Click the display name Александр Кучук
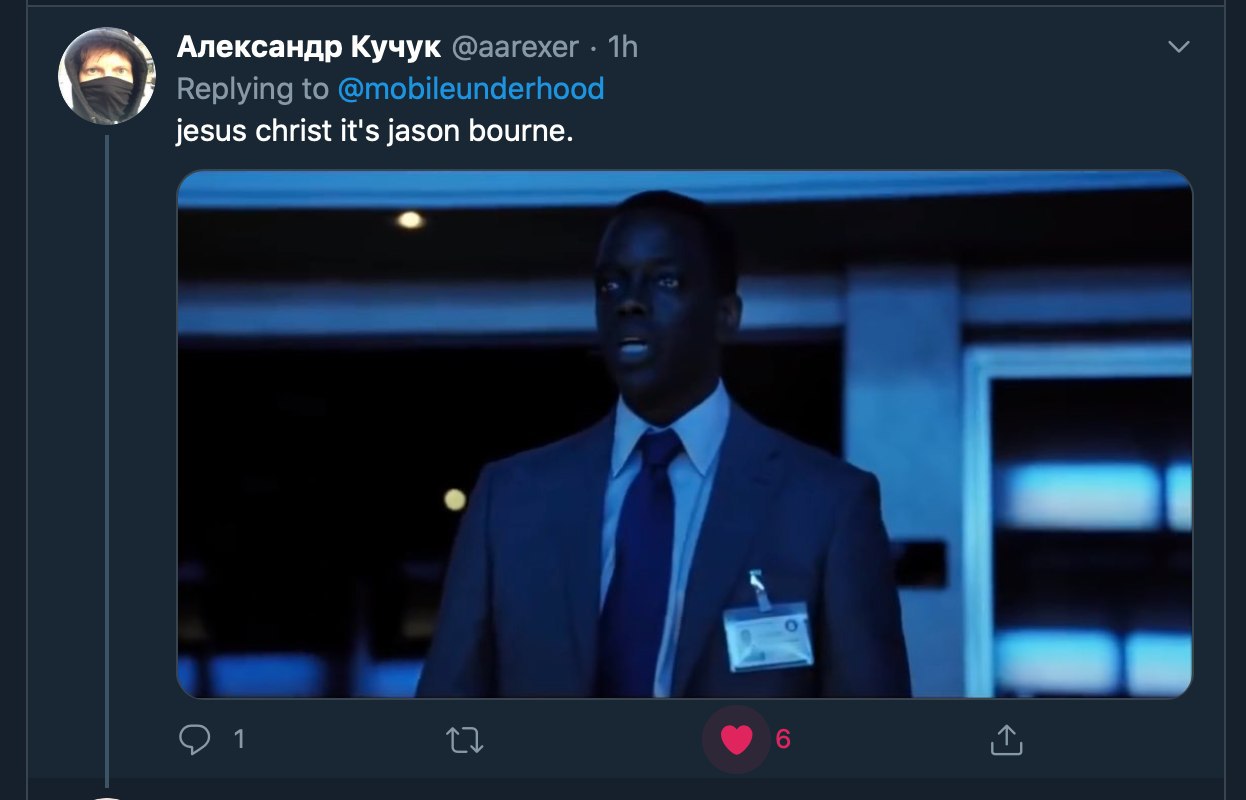Image resolution: width=1246 pixels, height=800 pixels. 308,47
